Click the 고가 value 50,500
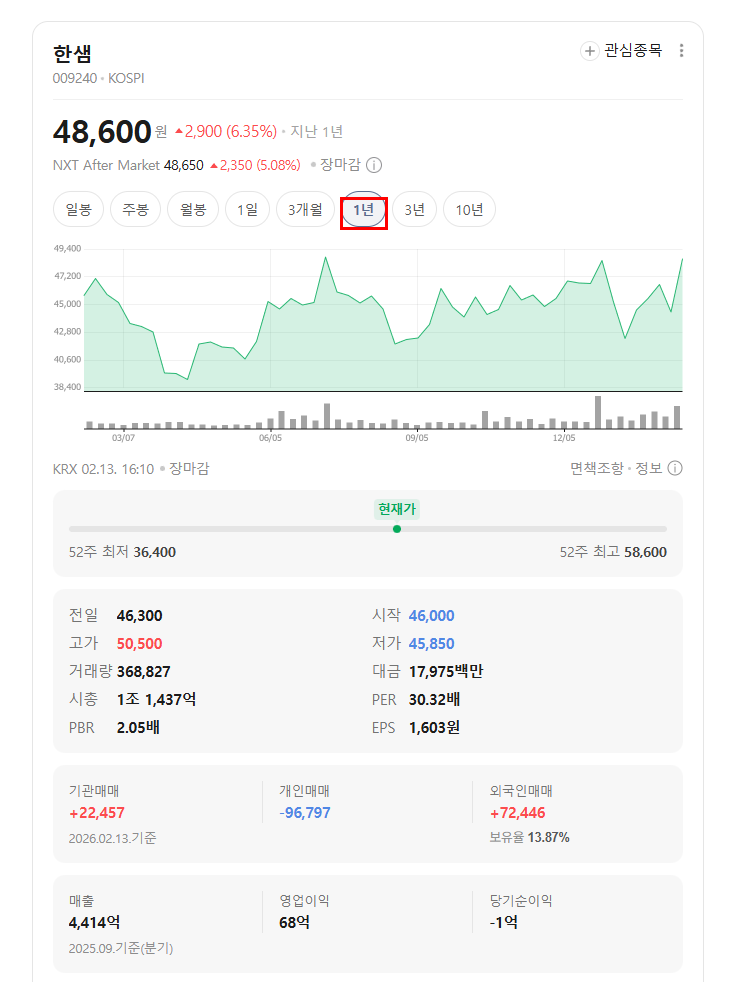739x982 pixels. coord(140,644)
